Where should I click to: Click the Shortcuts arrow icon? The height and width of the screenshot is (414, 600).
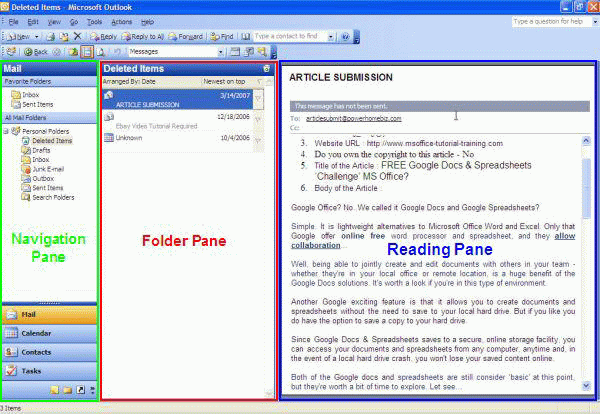point(80,390)
